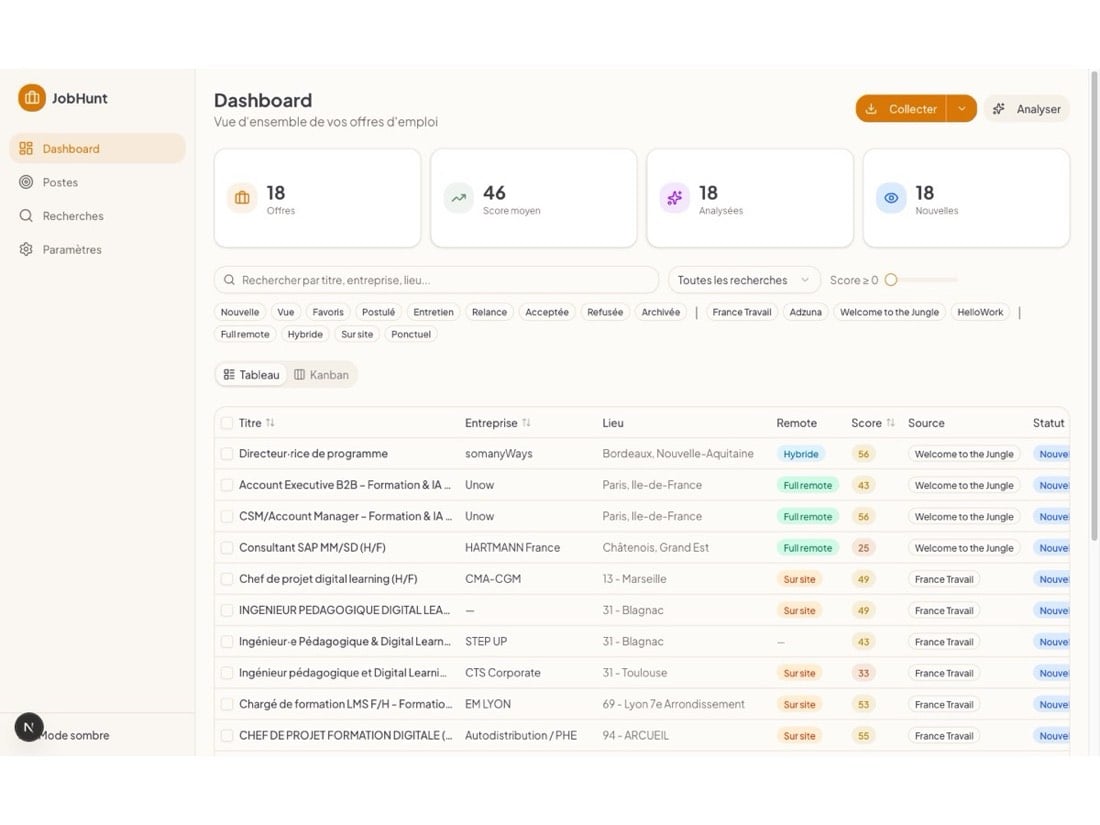Screen dimensions: 1100x825
Task: Toggle the Postulé filter chip
Action: click(378, 312)
